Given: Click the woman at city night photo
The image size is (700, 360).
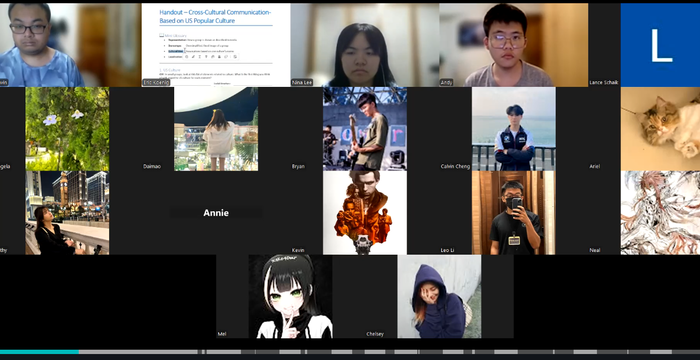Looking at the screenshot, I should (67, 213).
